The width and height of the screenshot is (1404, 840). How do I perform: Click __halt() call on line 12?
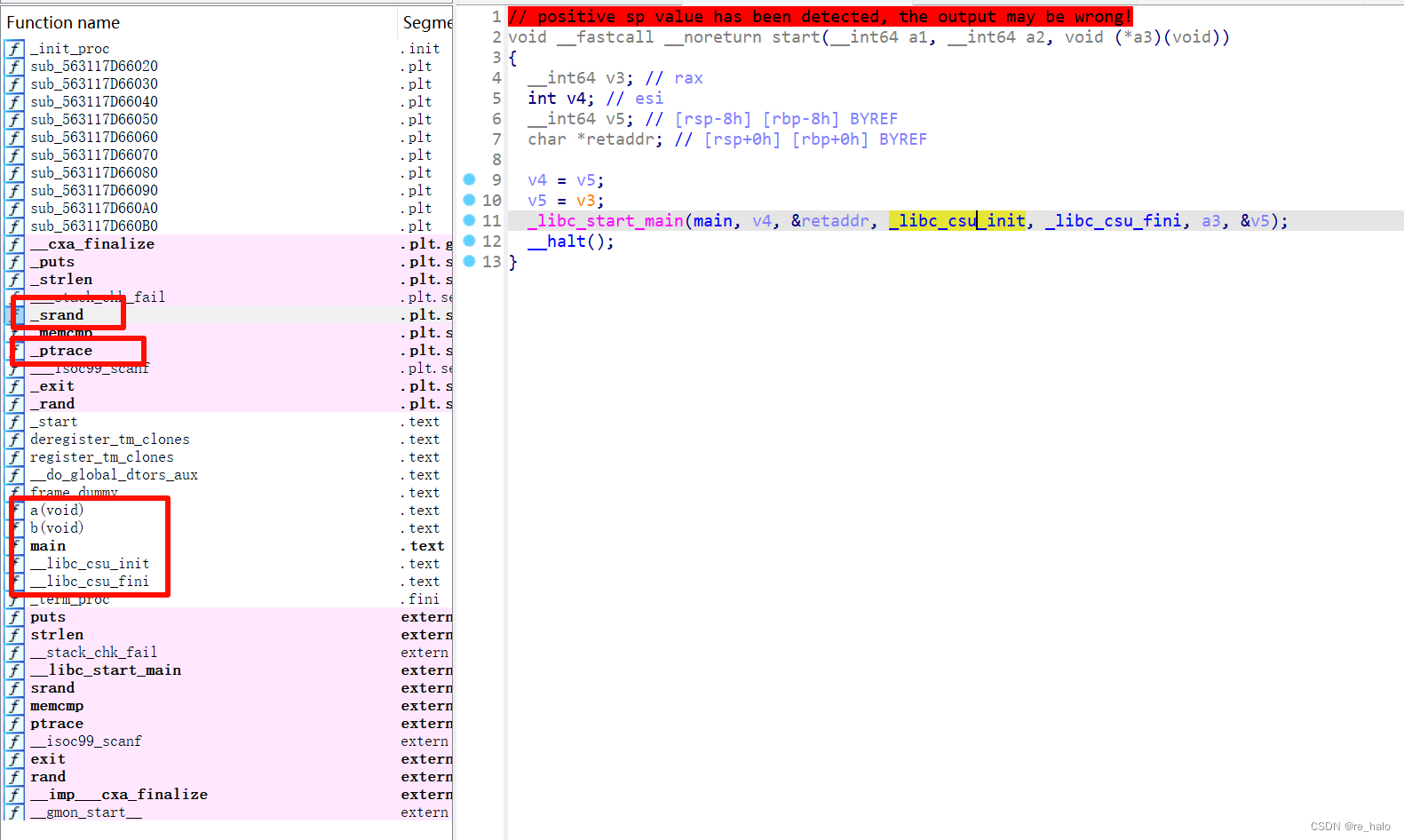(x=571, y=241)
